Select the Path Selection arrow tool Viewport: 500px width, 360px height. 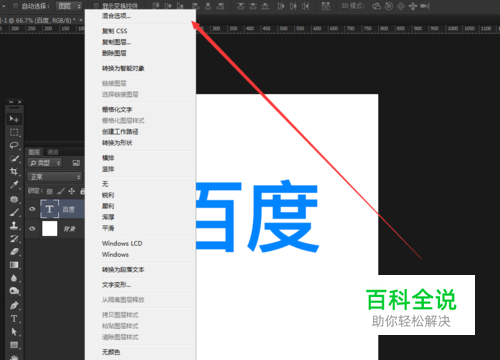click(x=14, y=332)
